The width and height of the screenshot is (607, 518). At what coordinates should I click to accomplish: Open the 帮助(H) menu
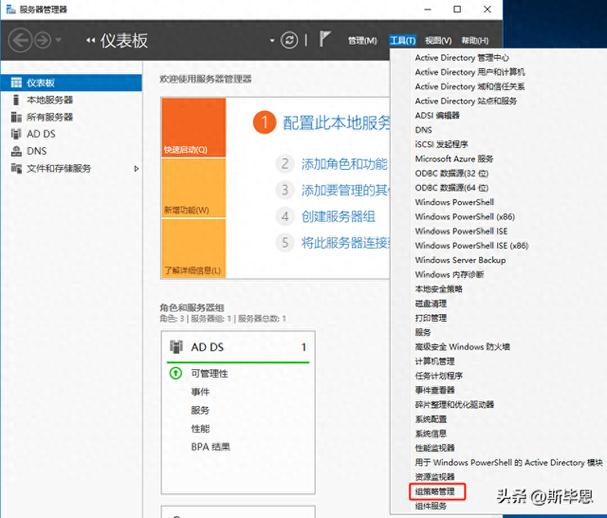pyautogui.click(x=475, y=40)
